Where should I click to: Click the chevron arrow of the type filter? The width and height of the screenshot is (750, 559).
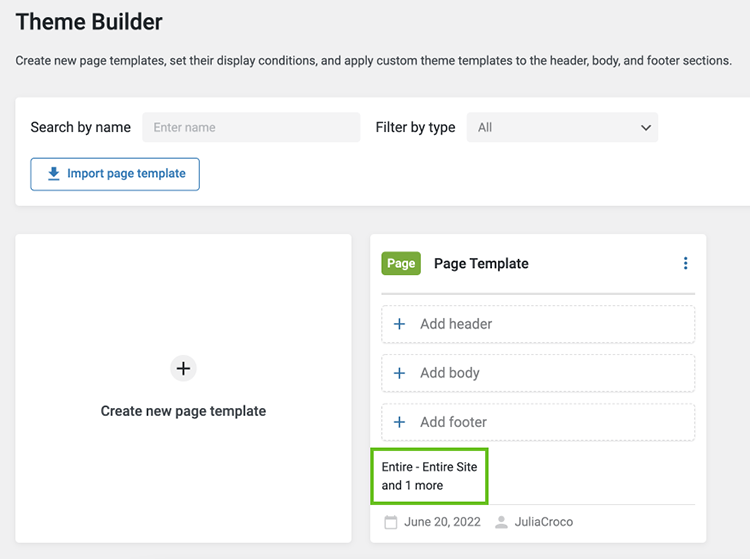pyautogui.click(x=646, y=128)
